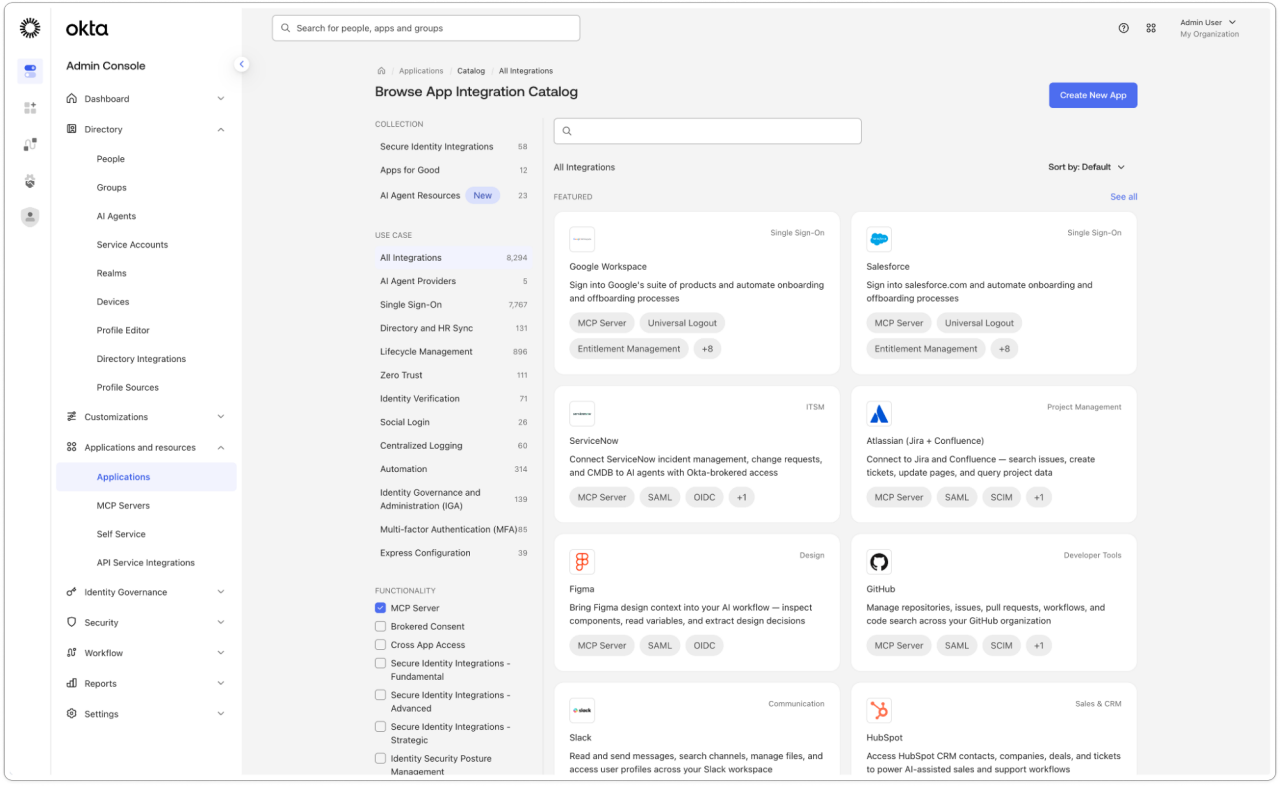
Task: Click the Dashboard home icon in the sidebar
Action: [72, 99]
